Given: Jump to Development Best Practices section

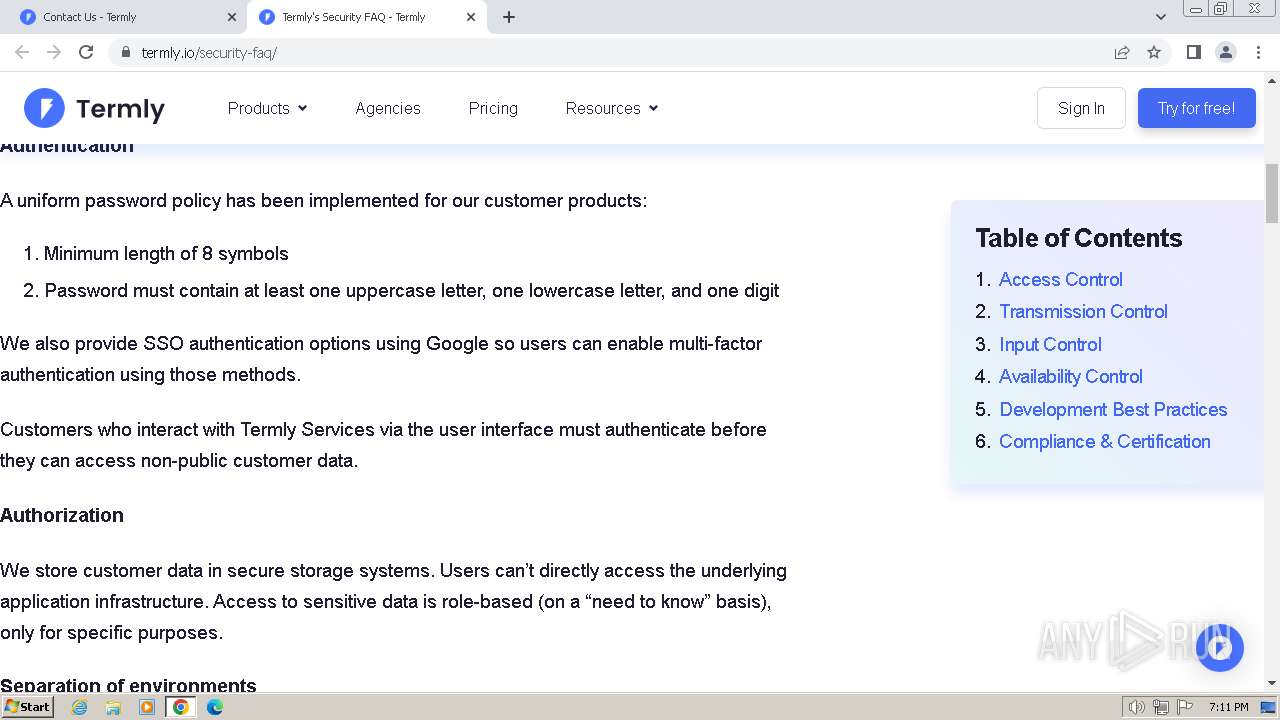Looking at the screenshot, I should click(x=1113, y=409).
